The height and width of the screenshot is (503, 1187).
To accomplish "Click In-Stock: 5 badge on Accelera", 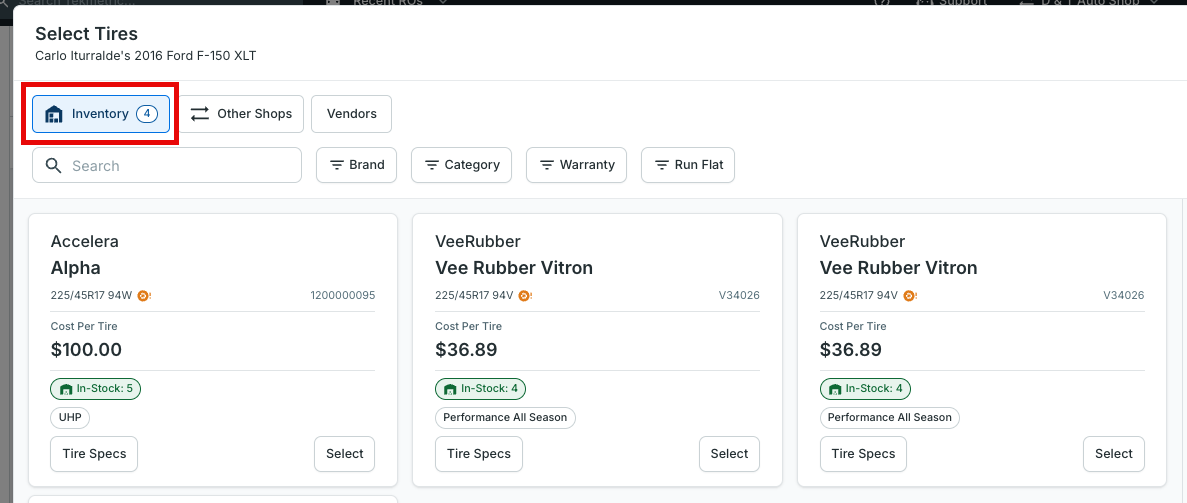I will click(95, 389).
